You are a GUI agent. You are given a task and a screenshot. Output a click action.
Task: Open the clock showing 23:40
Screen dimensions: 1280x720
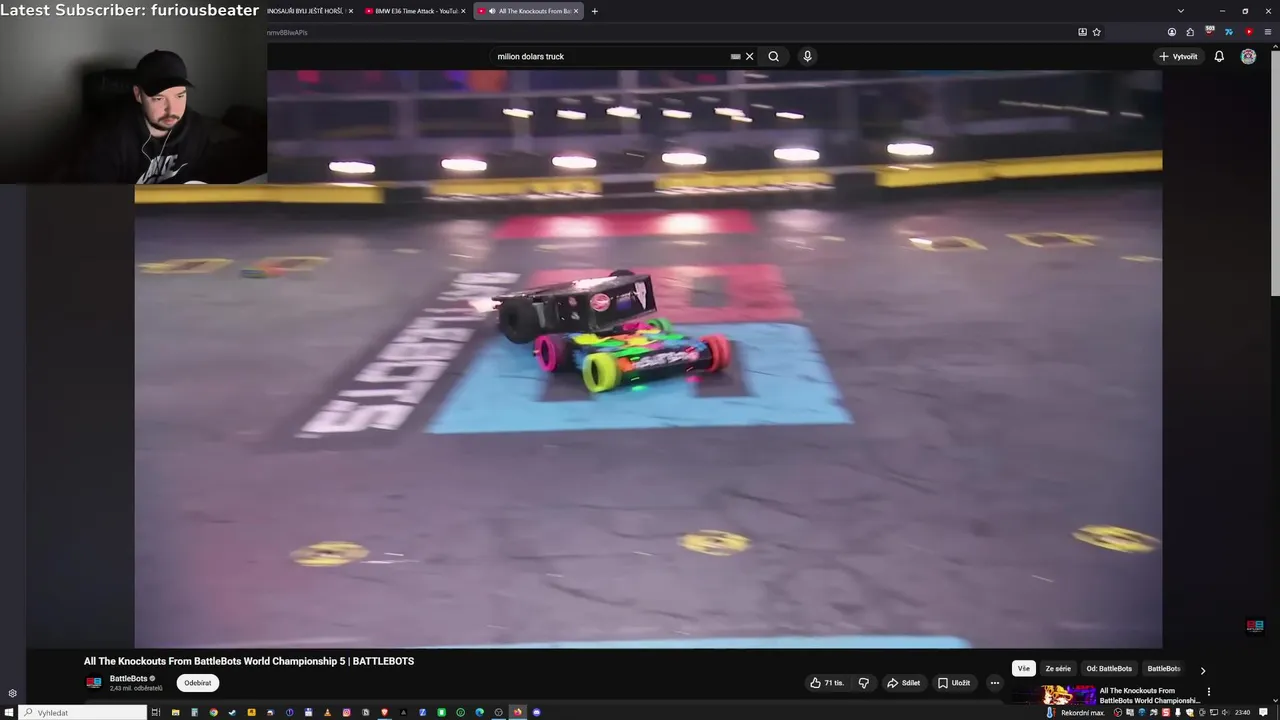(x=1243, y=712)
